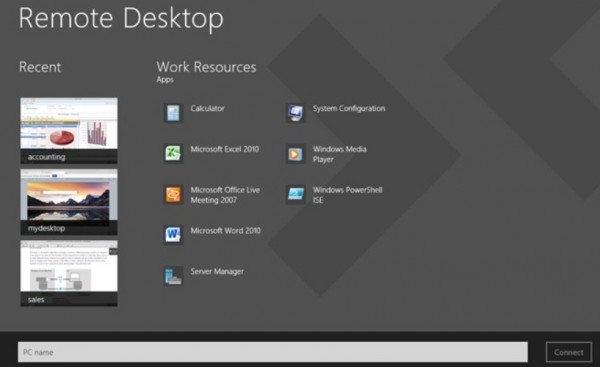Open the mydesktop recent connection thumbnail
Screen dimensions: 600x367
point(69,202)
